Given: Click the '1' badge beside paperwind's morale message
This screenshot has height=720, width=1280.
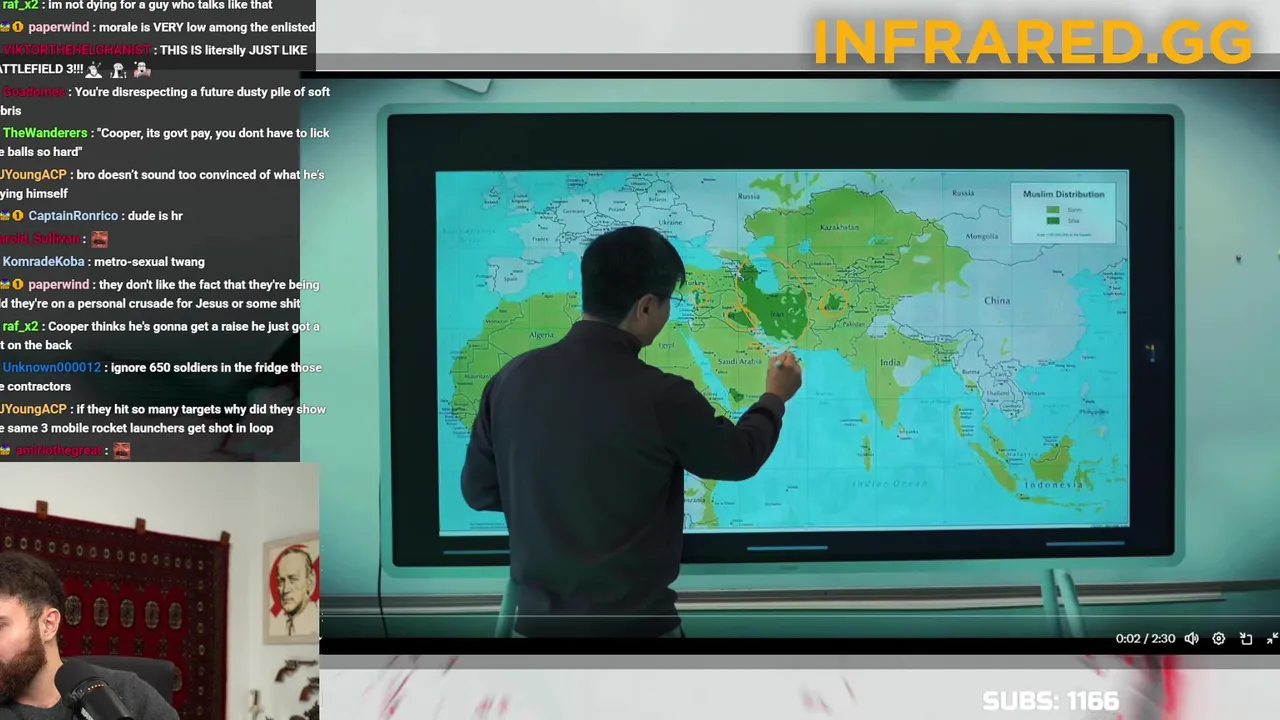Looking at the screenshot, I should [17, 27].
